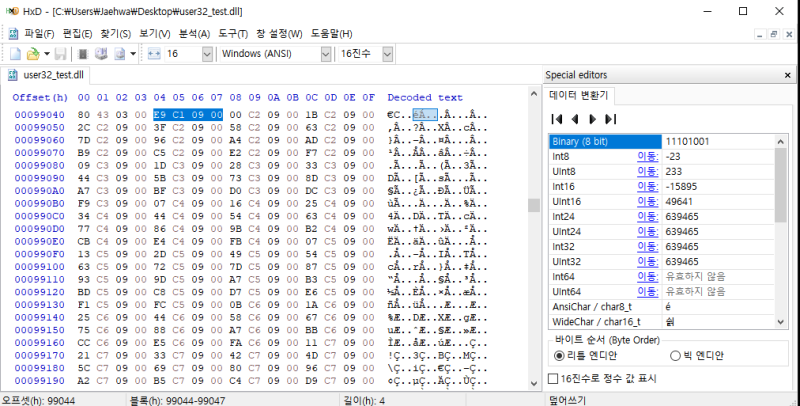800x406 pixels.
Task: Click the bytes-per-row width icon
Action: (154, 54)
